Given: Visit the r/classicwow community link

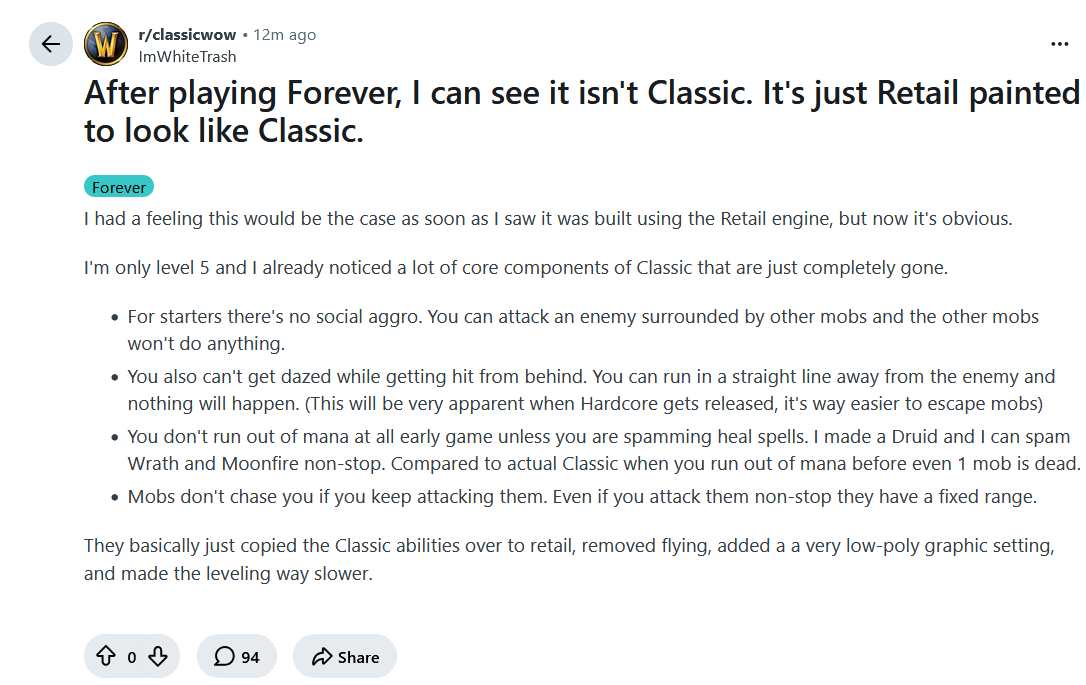Looking at the screenshot, I should point(187,35).
